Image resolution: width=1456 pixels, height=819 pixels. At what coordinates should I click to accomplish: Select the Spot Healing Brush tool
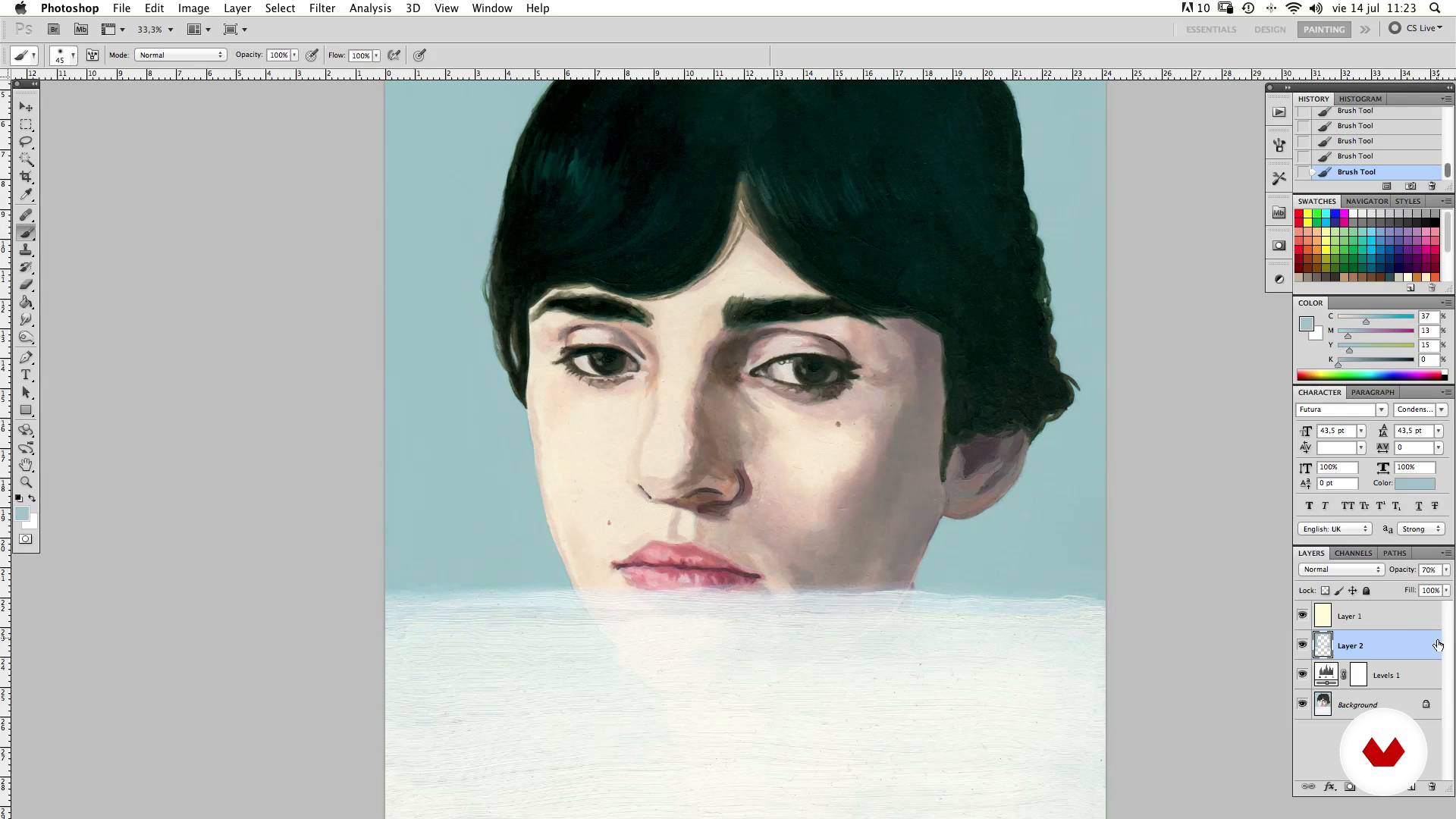(26, 215)
